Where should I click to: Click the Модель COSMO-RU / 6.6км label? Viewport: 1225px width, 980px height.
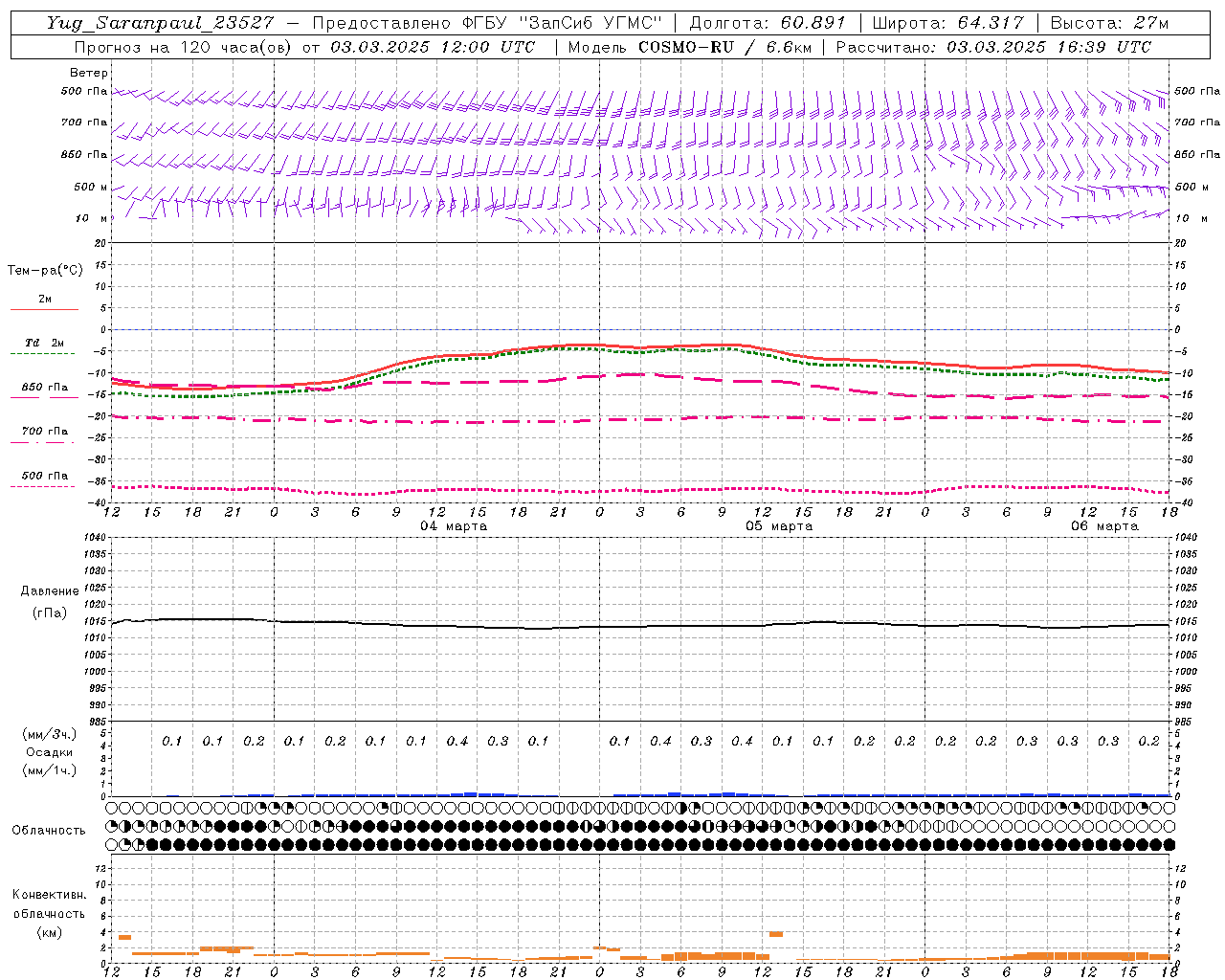[x=689, y=47]
